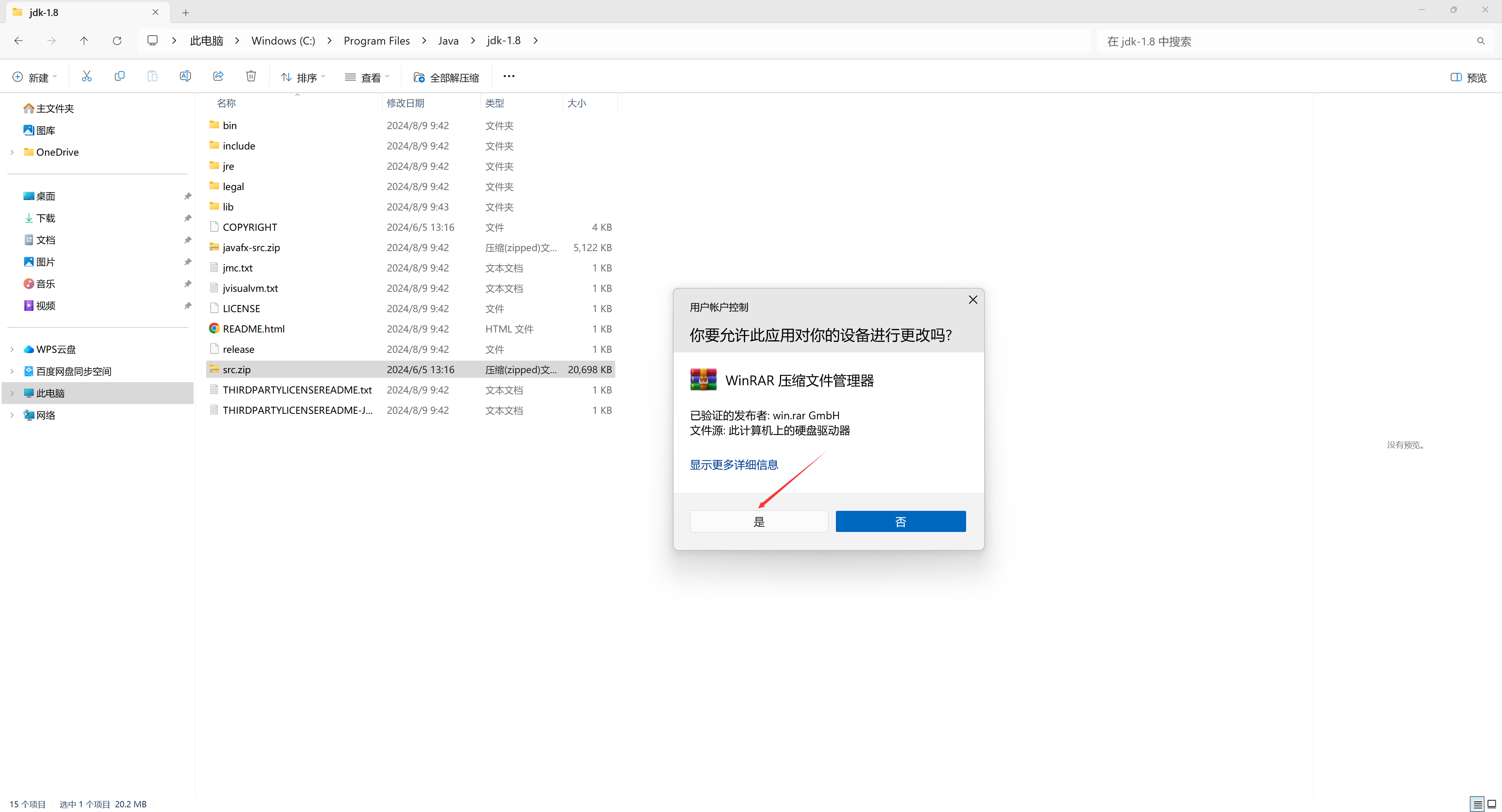
Task: Expand the OneDrive tree node
Action: [x=12, y=152]
